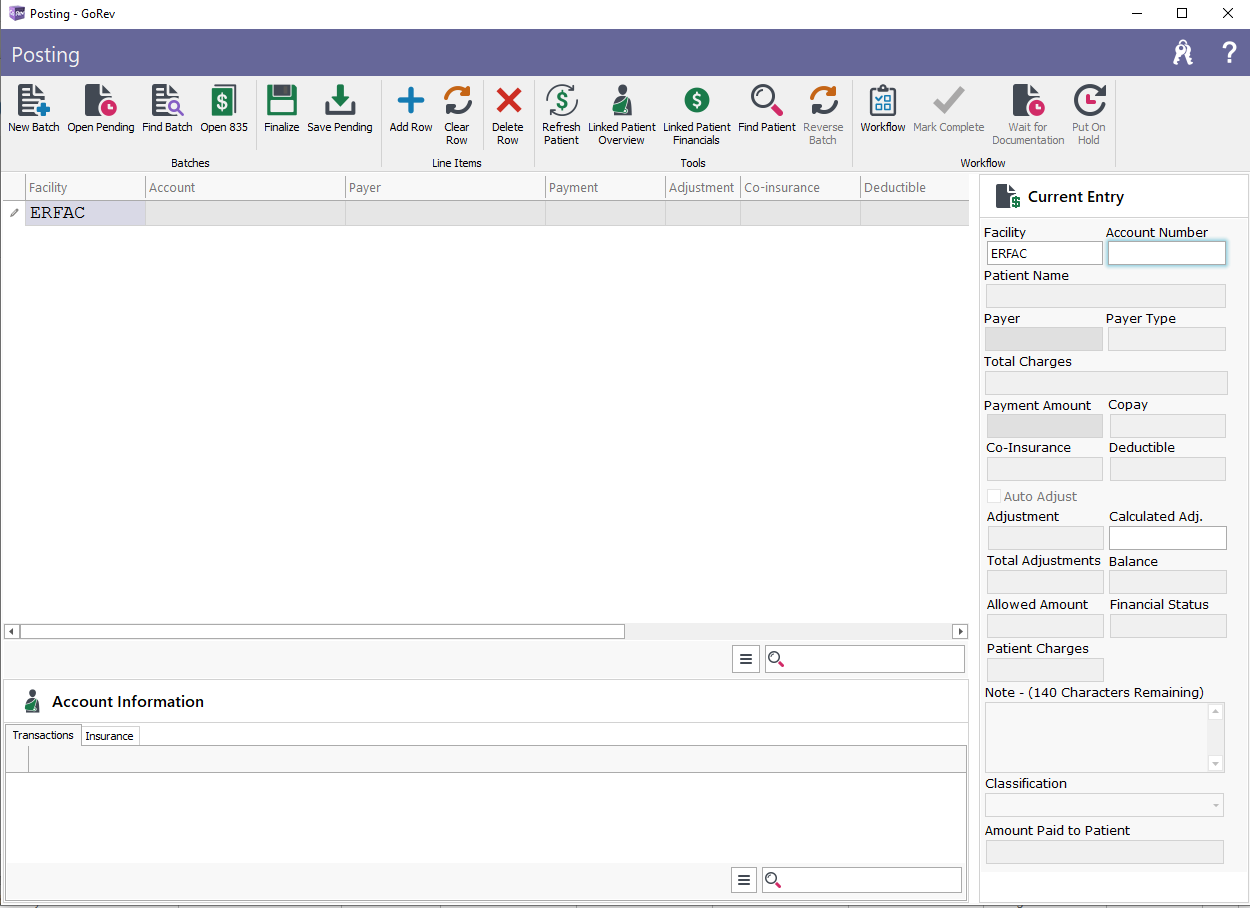Click Mark Complete checkmark

click(949, 108)
